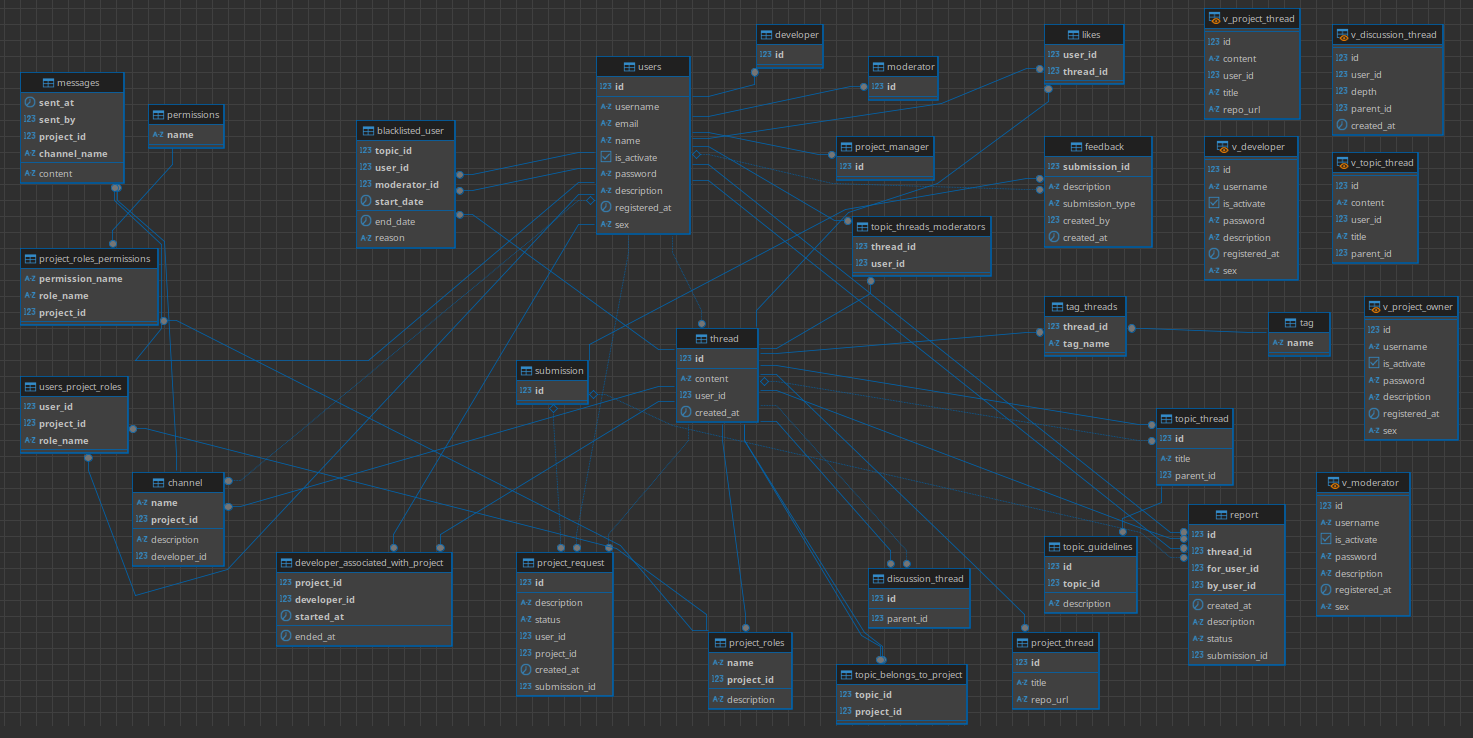Select role_name column in users_project_roles

point(63,441)
